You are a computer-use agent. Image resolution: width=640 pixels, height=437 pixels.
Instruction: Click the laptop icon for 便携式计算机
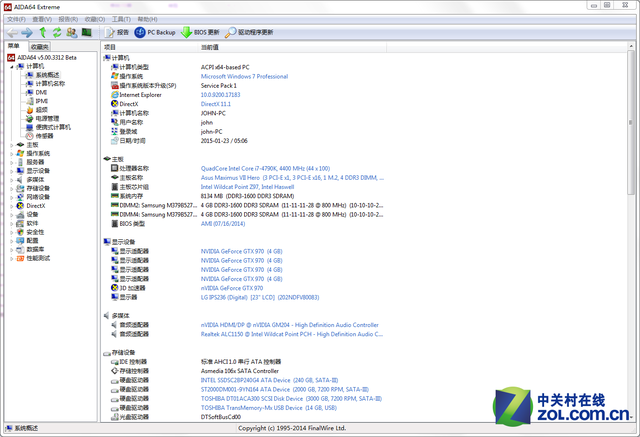(x=30, y=127)
